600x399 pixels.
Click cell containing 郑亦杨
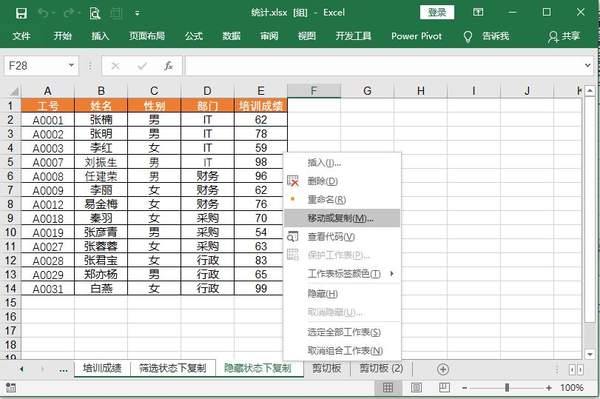101,274
